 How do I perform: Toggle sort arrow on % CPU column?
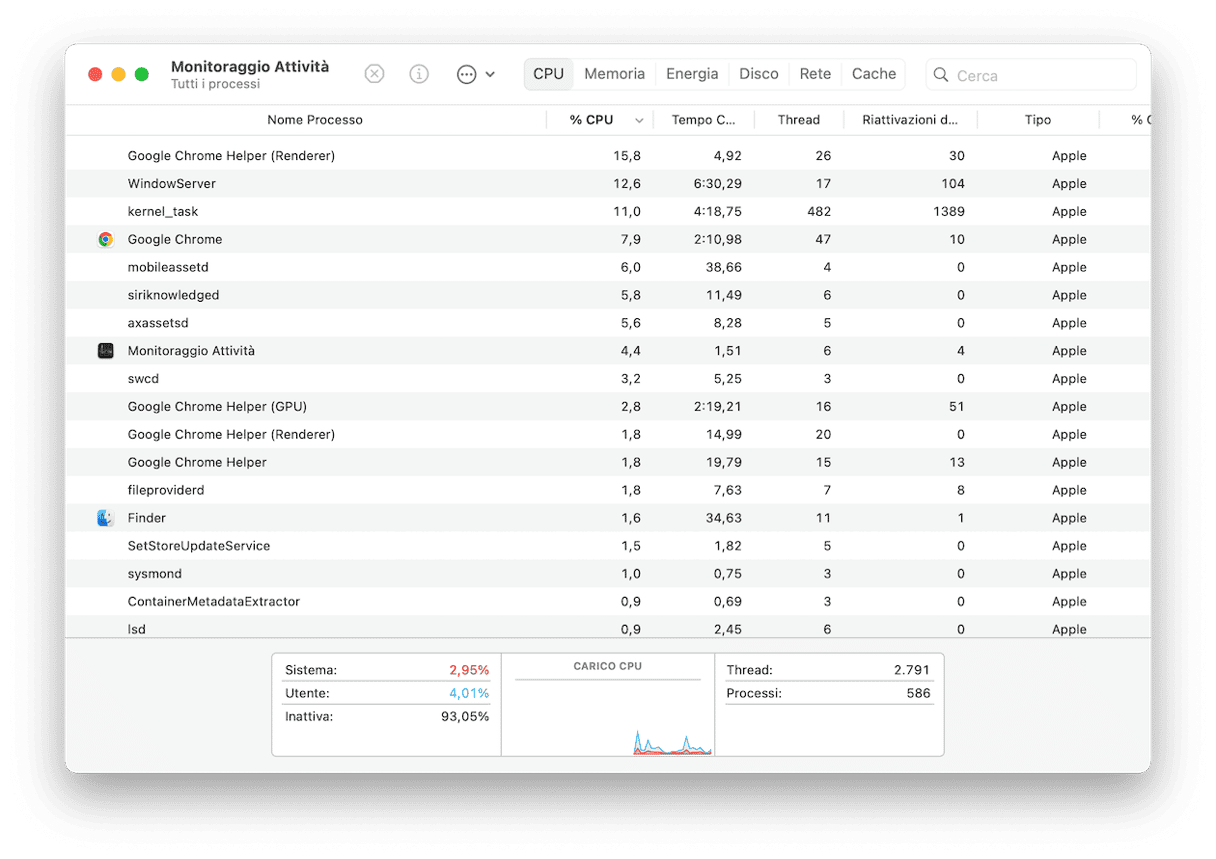point(639,120)
